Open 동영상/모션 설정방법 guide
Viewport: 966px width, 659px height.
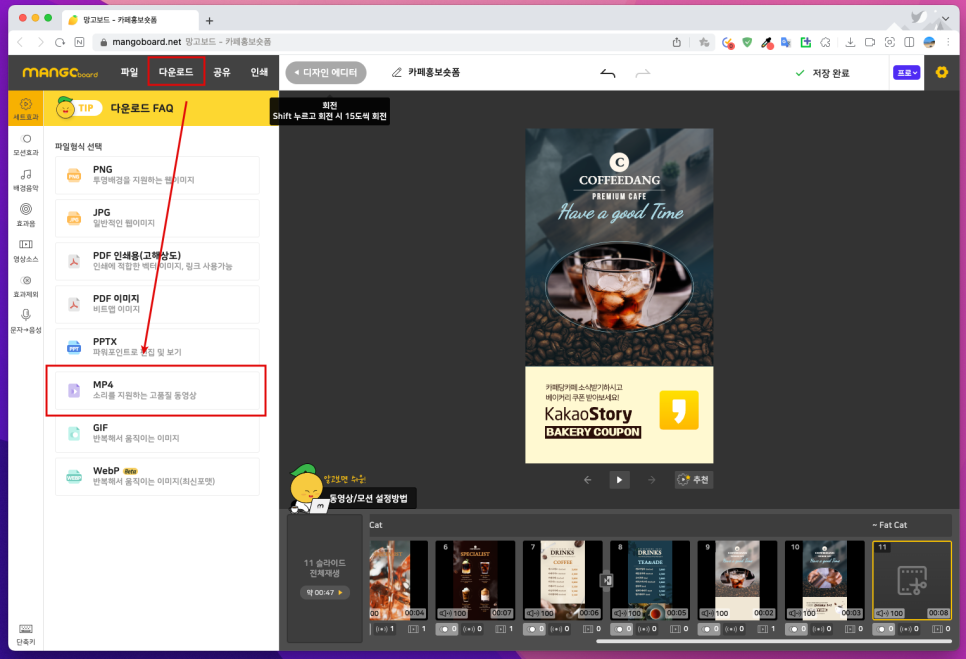tap(368, 498)
